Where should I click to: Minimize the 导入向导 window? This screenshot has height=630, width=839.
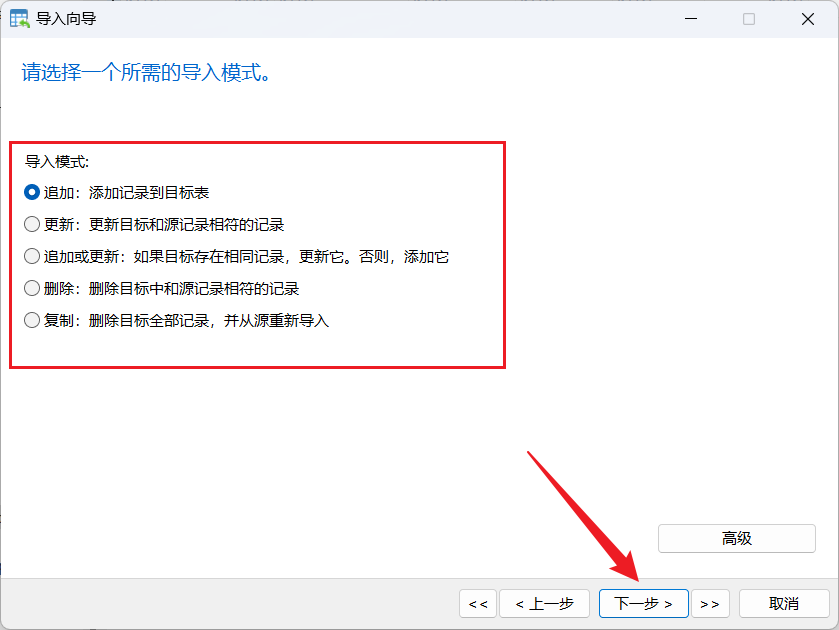pyautogui.click(x=691, y=18)
